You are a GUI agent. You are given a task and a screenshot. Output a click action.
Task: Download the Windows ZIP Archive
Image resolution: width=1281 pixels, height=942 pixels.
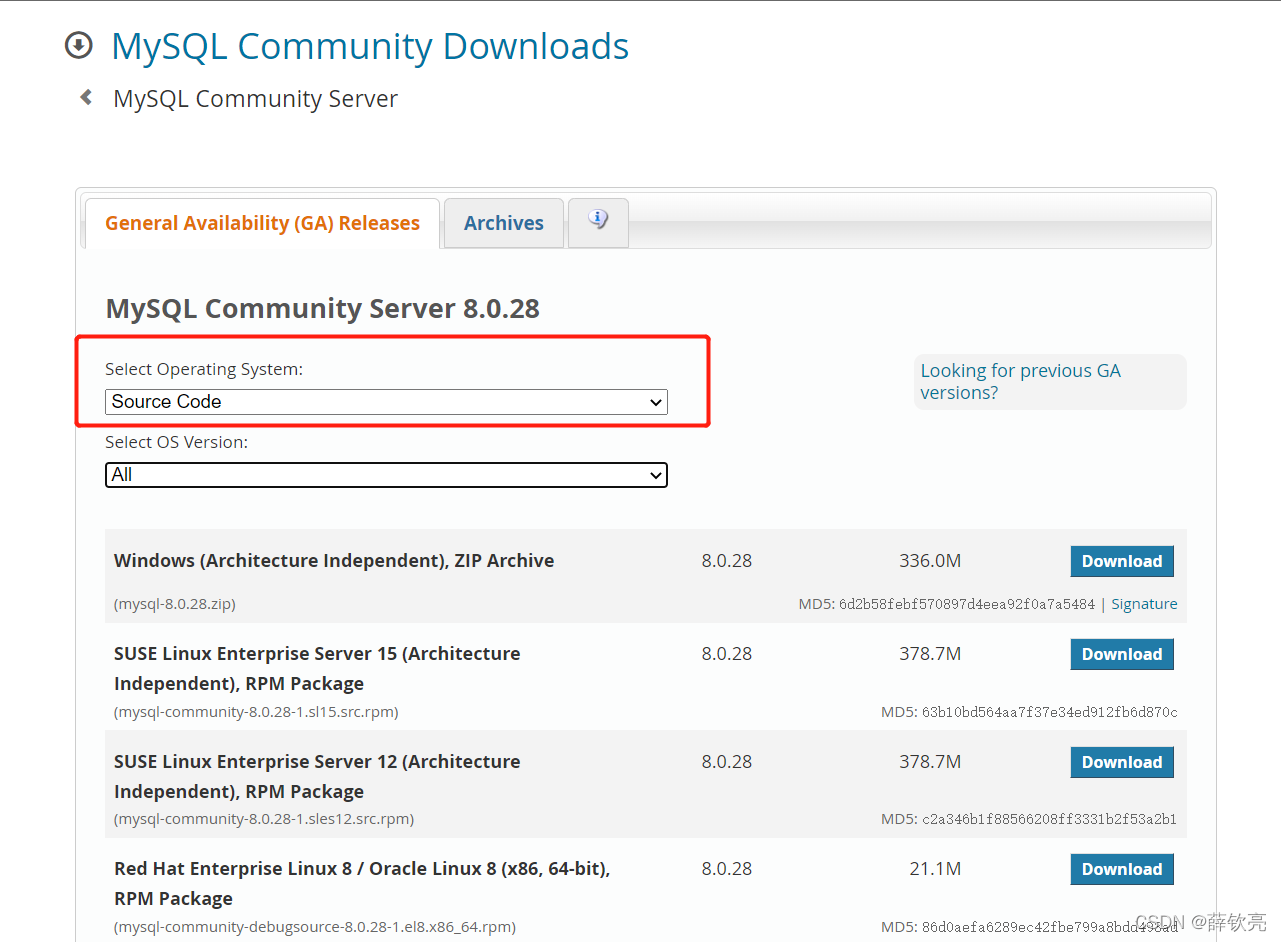tap(1122, 561)
